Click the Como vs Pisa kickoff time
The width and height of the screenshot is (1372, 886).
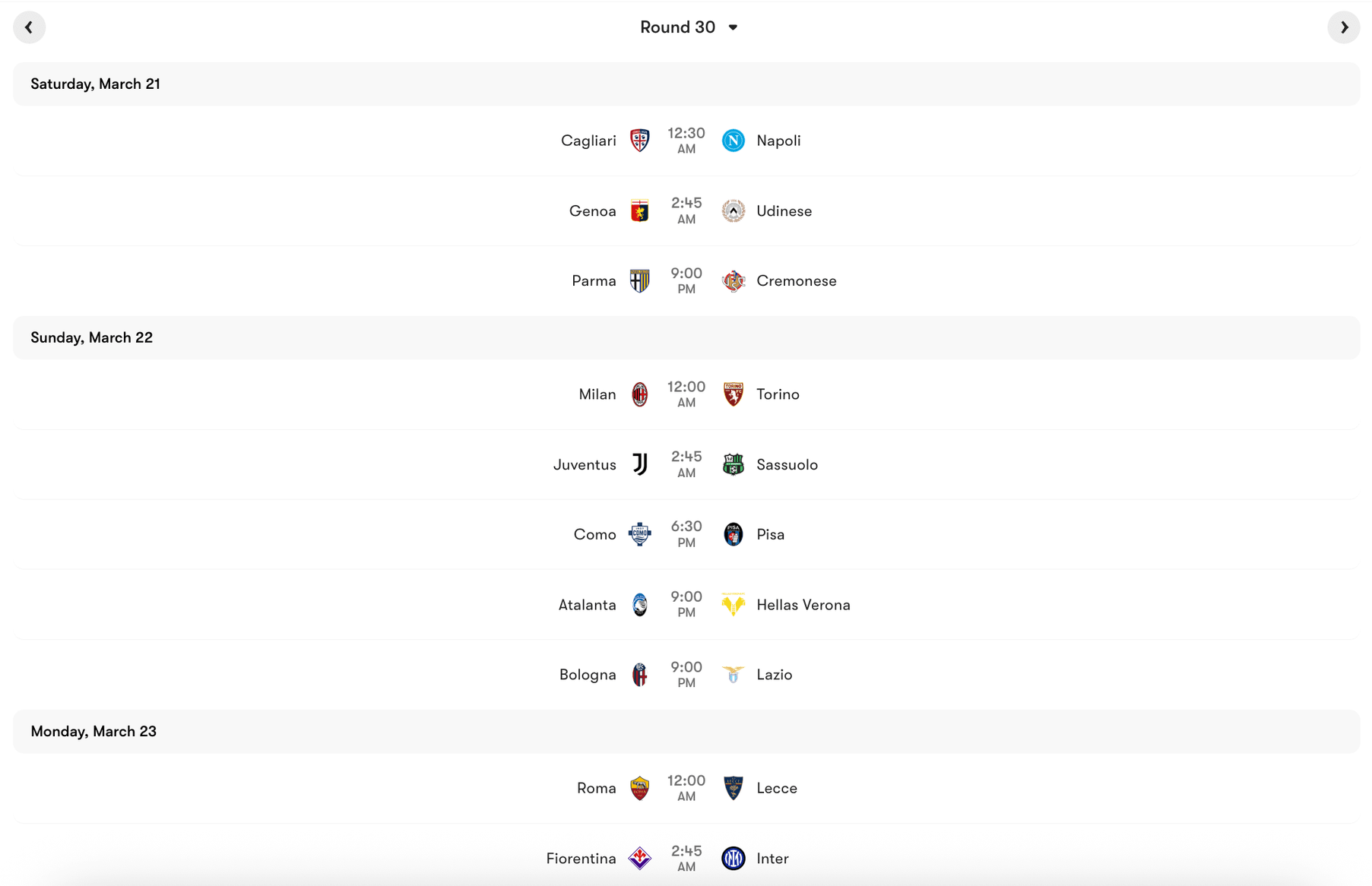tap(686, 533)
